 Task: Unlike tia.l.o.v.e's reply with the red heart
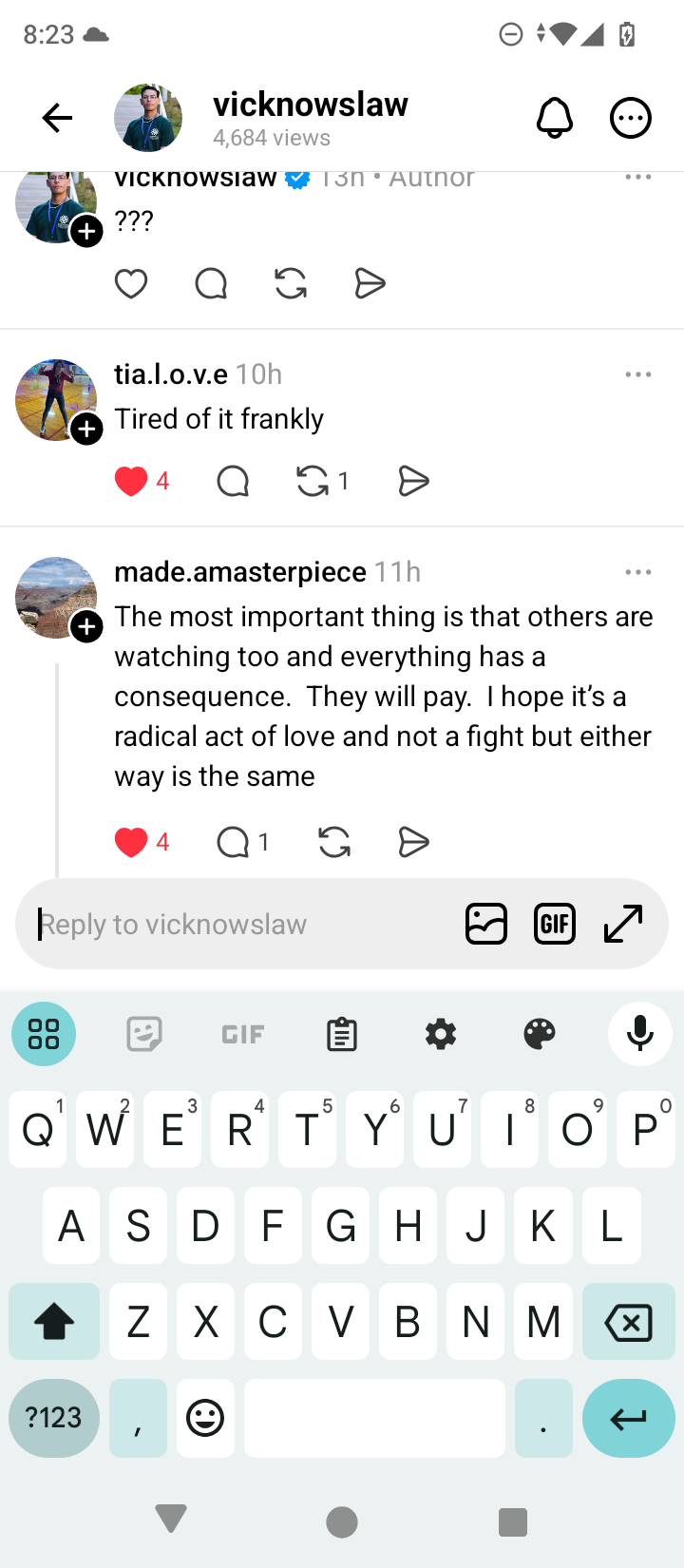[131, 482]
